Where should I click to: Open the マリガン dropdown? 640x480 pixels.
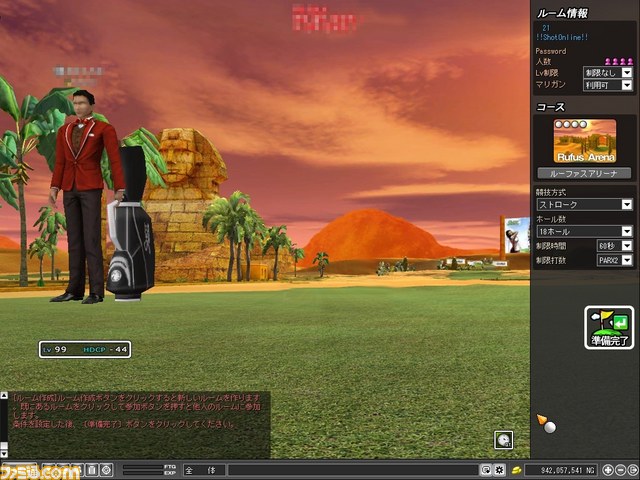(608, 85)
